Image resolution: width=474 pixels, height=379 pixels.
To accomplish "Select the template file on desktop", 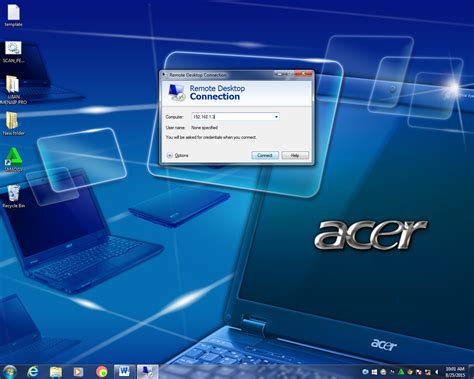I will tap(13, 15).
